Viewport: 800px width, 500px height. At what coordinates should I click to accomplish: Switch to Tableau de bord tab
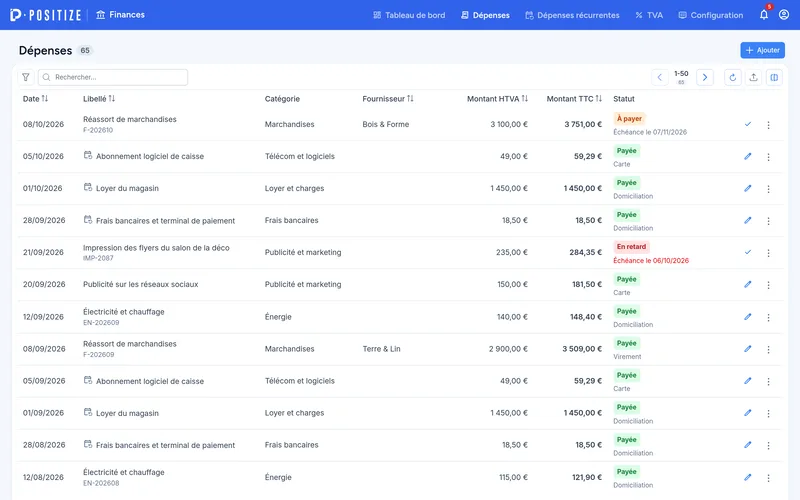409,15
